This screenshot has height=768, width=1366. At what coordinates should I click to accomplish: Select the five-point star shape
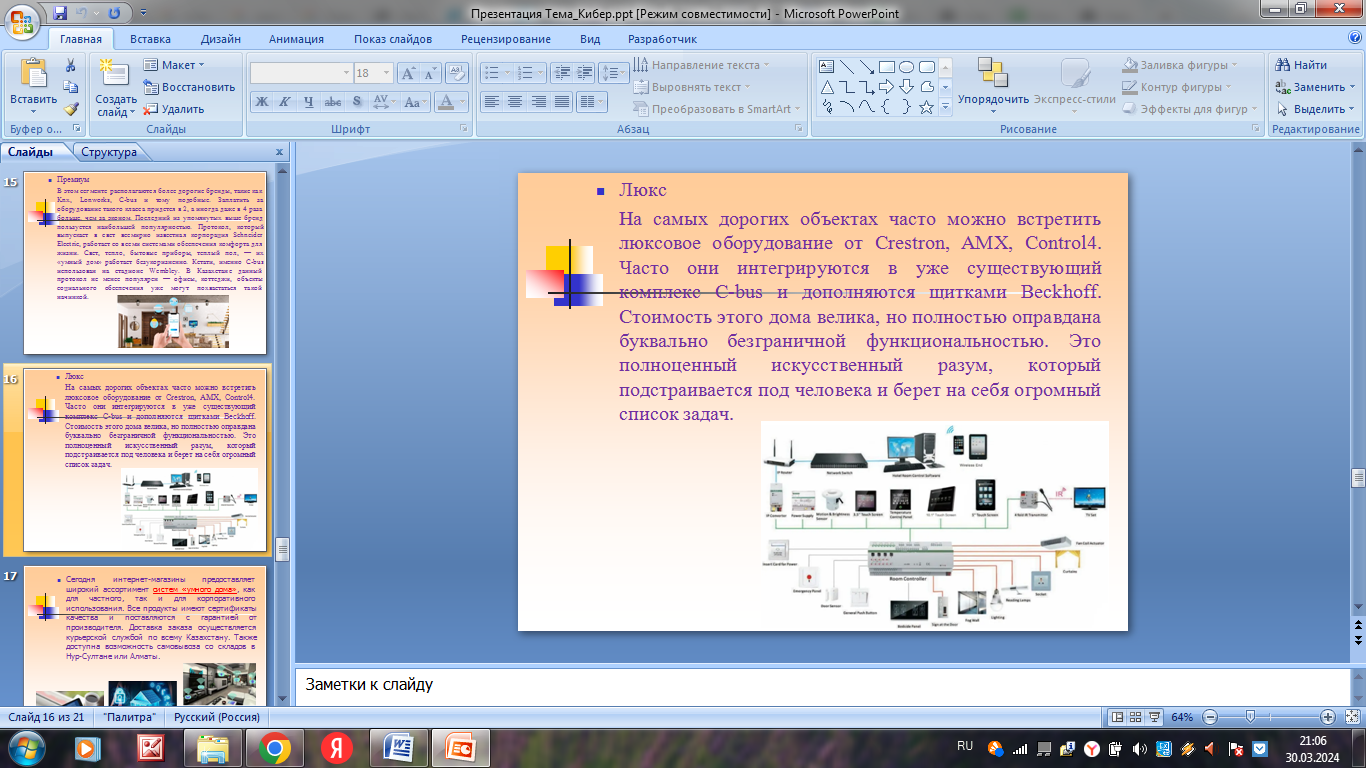point(926,107)
